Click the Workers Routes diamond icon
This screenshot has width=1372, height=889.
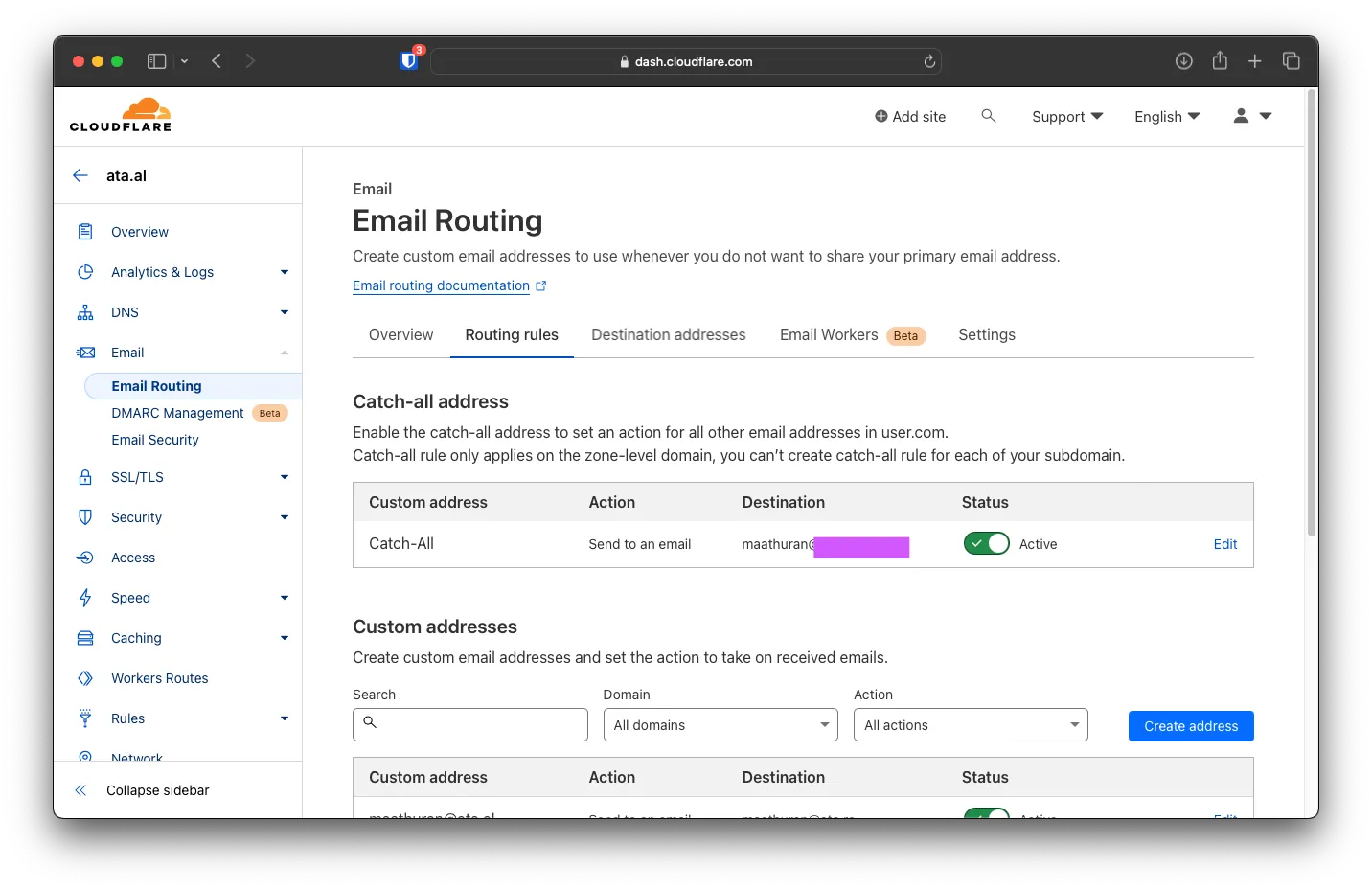click(85, 678)
